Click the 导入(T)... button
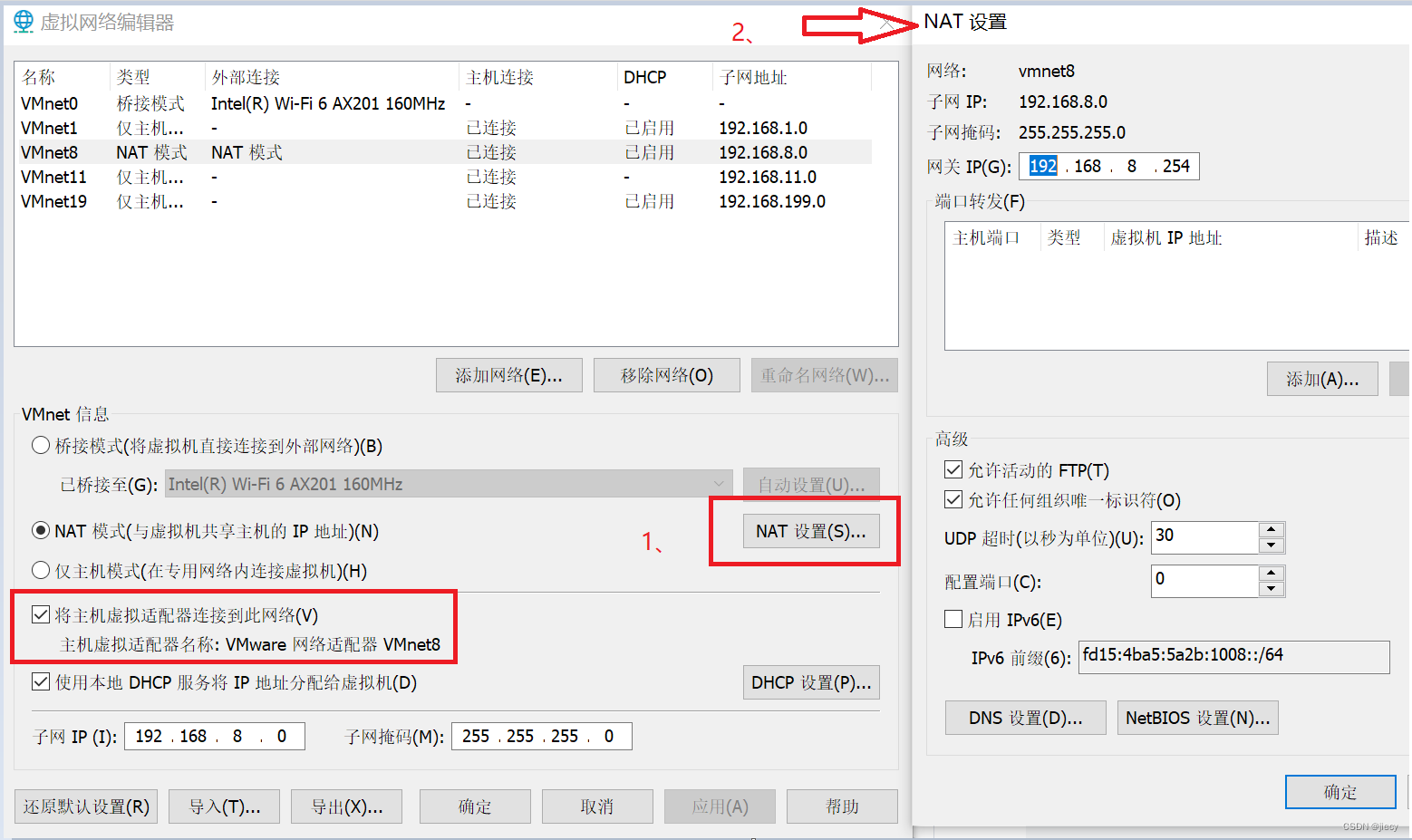This screenshot has width=1412, height=840. [224, 806]
